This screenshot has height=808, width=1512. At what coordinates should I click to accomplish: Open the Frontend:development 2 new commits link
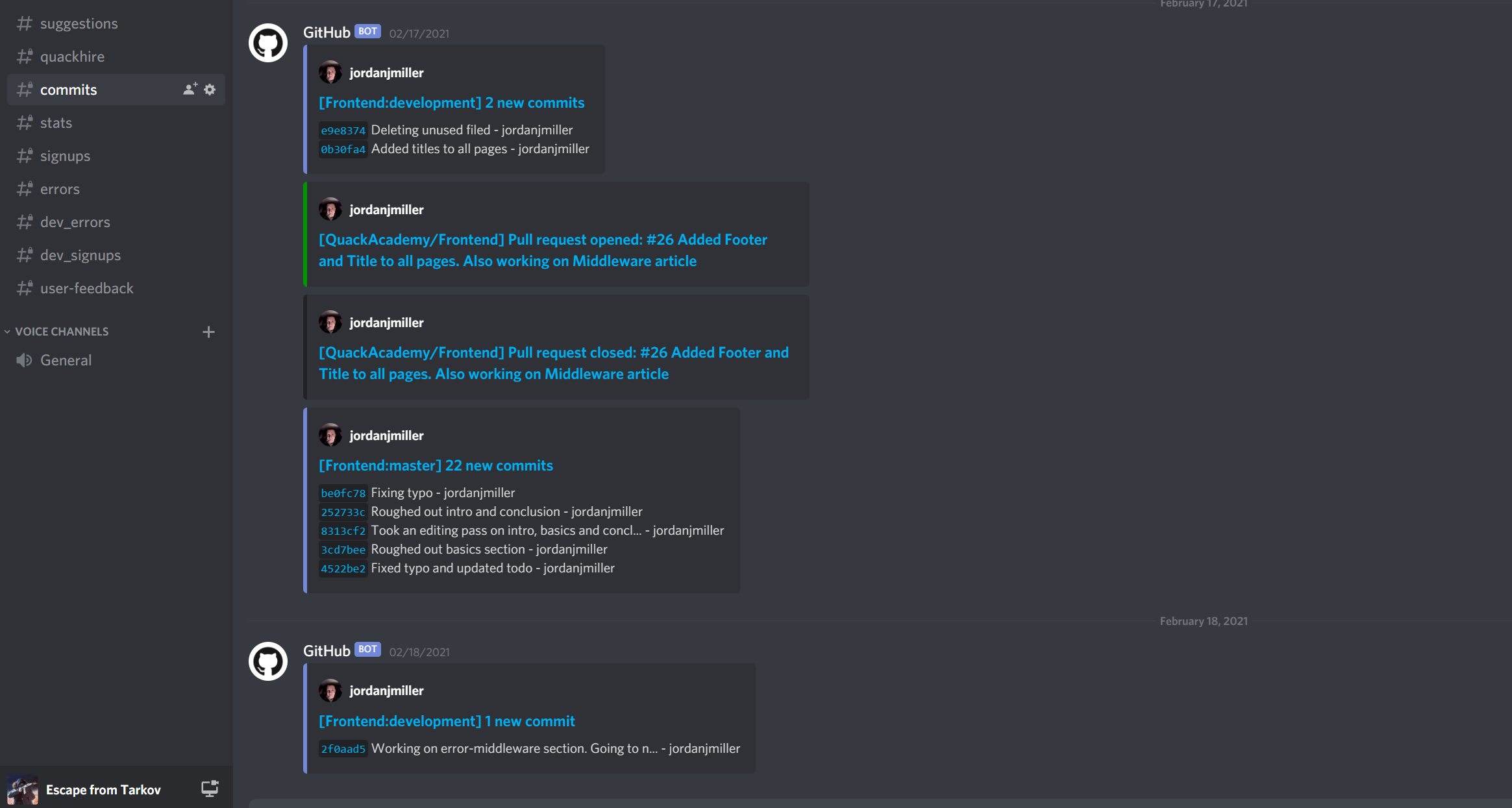[x=451, y=103]
